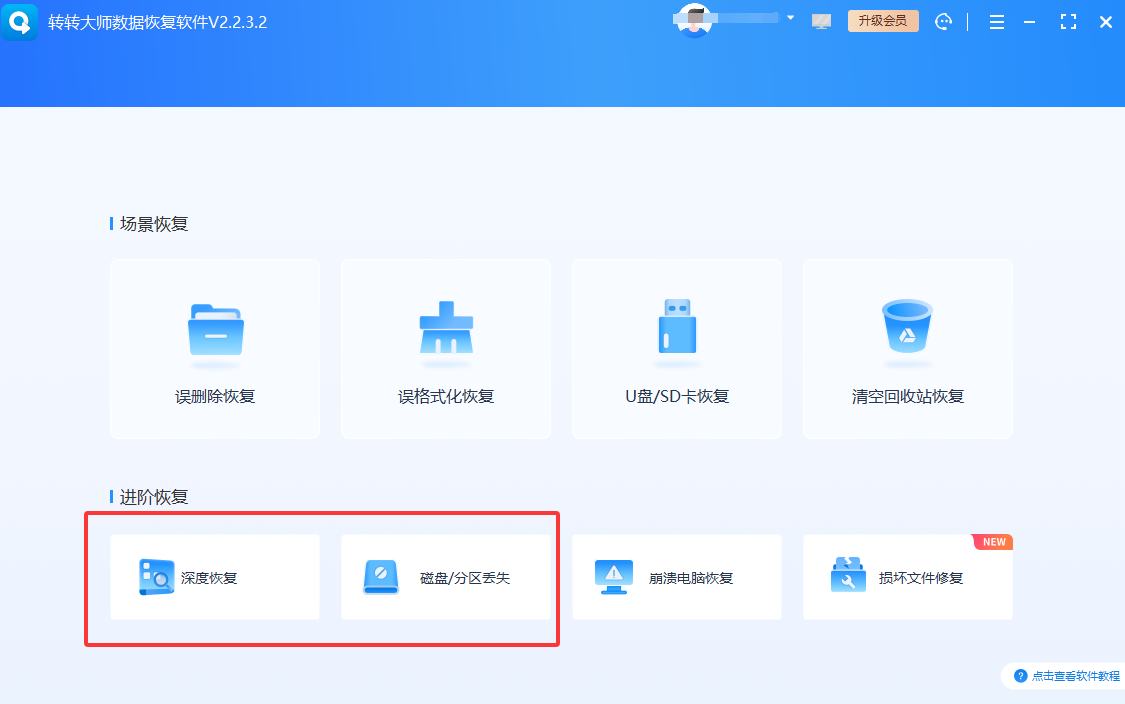Screen dimensions: 1125x704
Task: Select the 误格式化恢复 label
Action: tap(446, 396)
